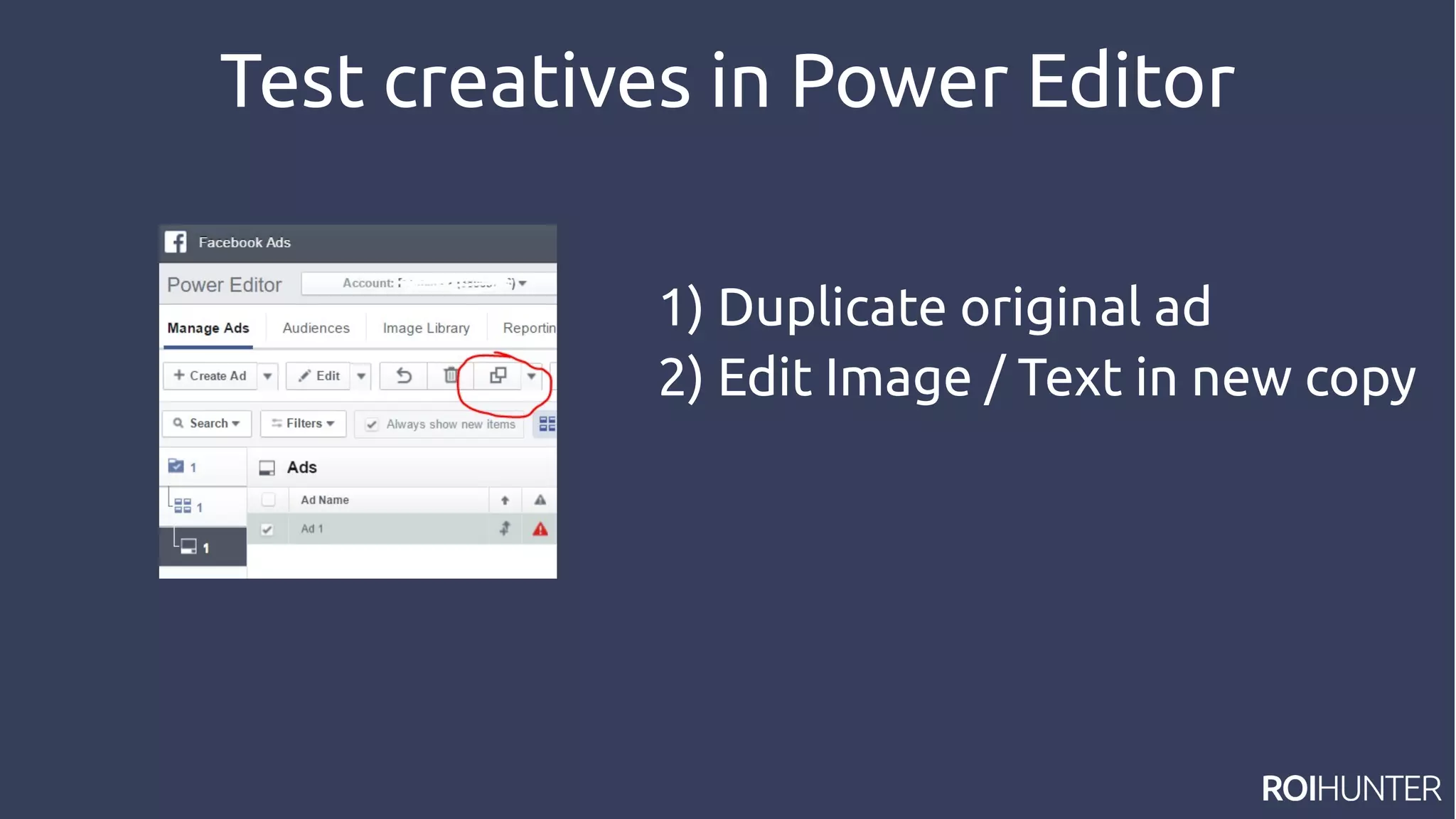Switch to the Image Library tab

[x=426, y=328]
